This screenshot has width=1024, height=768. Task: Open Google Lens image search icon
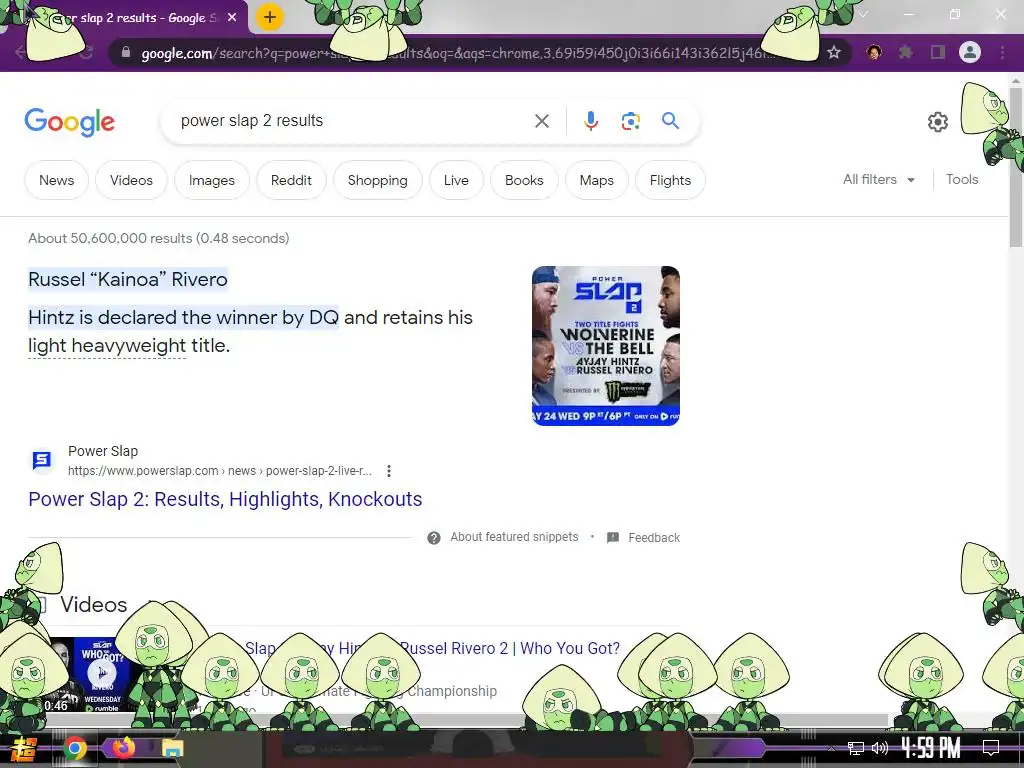(630, 121)
